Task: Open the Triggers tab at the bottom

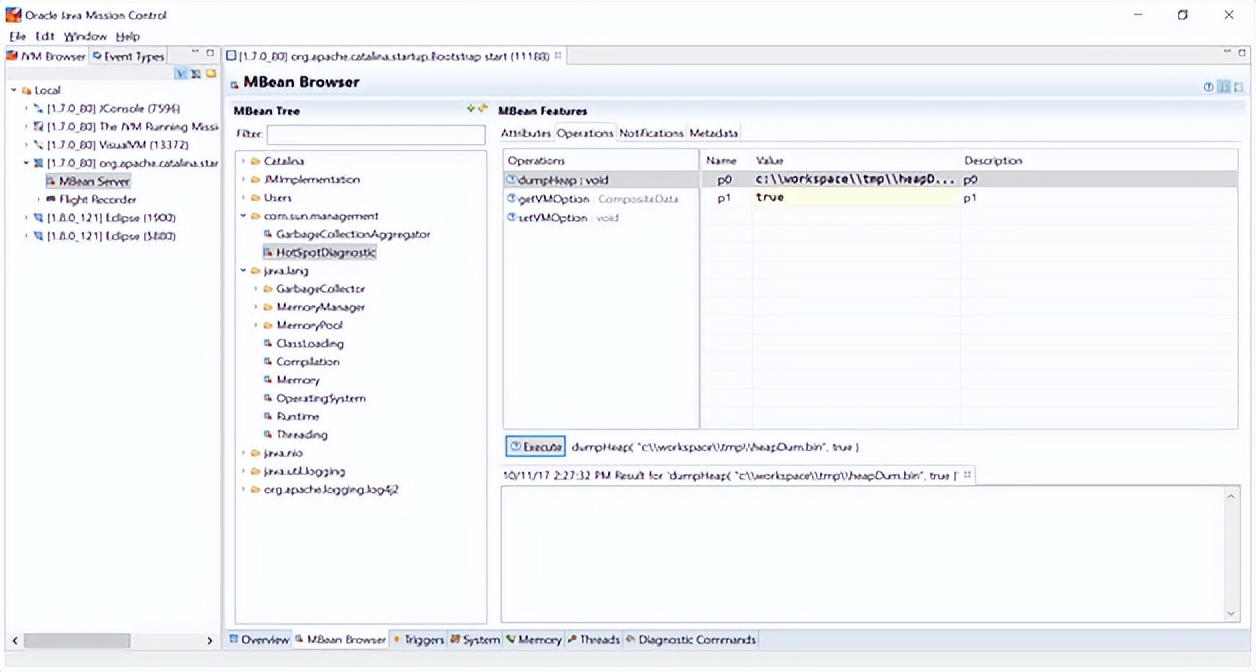Action: coord(418,639)
